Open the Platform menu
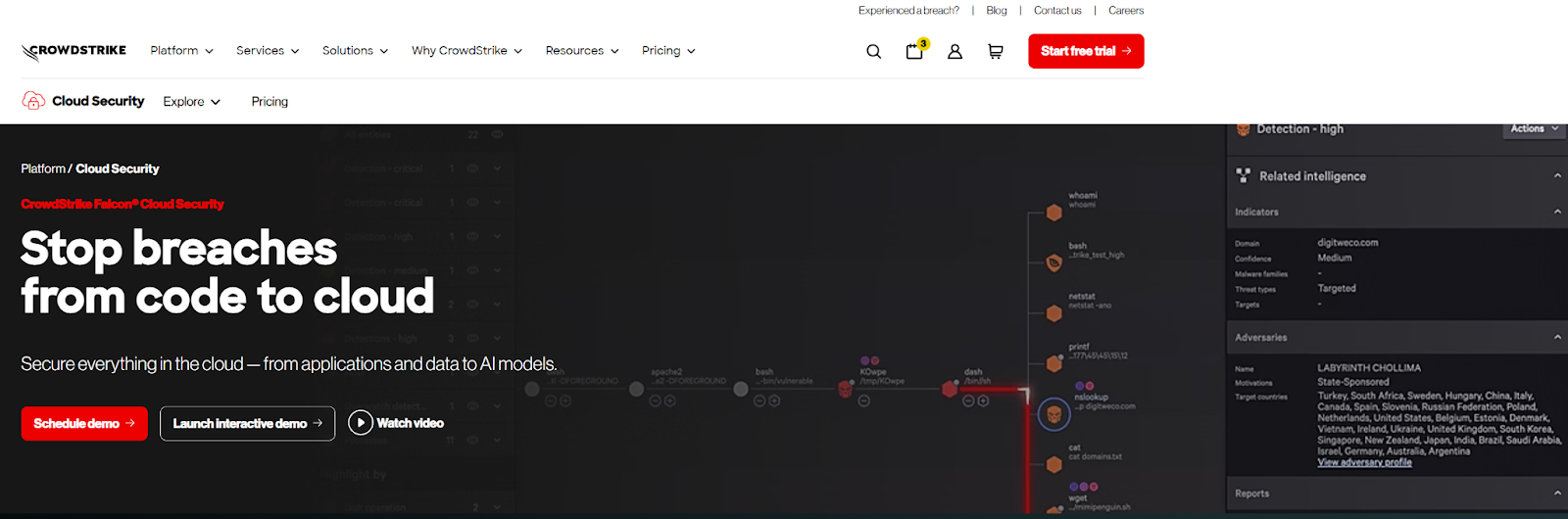Viewport: 1568px width, 519px height. [181, 51]
